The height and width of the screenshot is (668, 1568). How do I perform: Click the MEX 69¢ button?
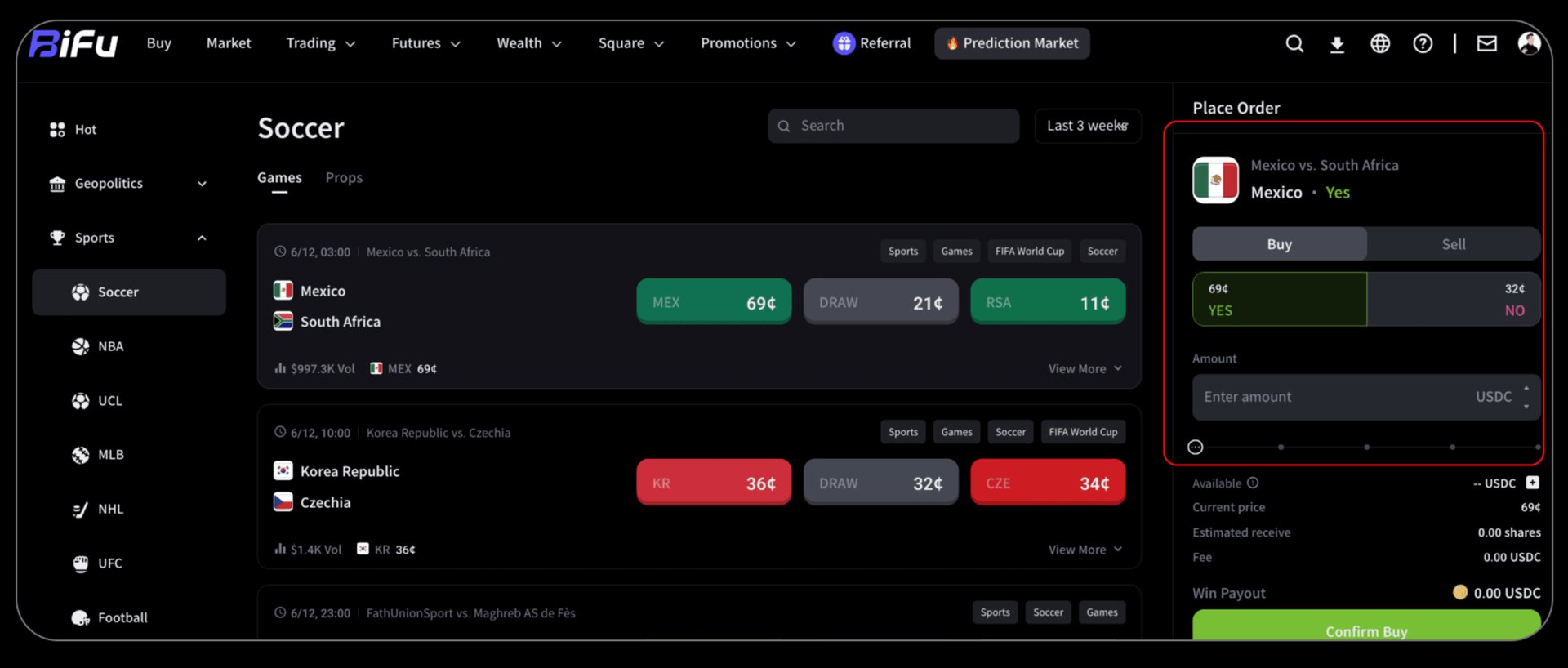[x=714, y=302]
